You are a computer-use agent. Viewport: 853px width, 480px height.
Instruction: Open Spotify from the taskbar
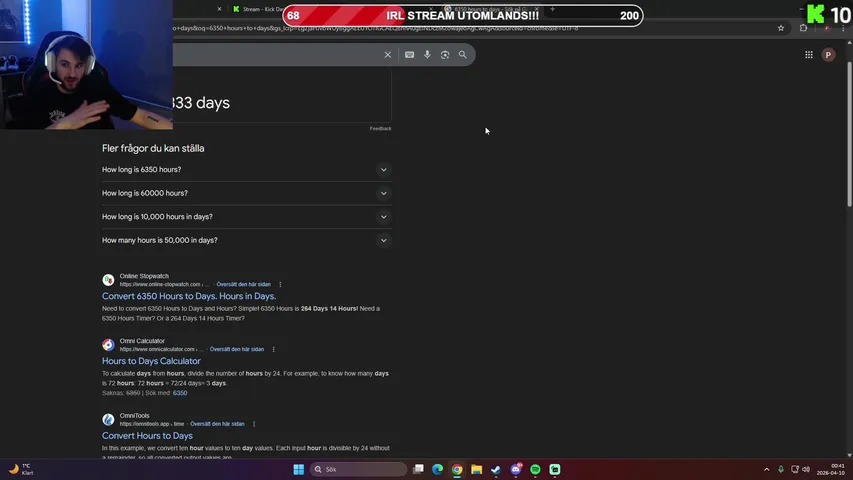click(x=535, y=469)
